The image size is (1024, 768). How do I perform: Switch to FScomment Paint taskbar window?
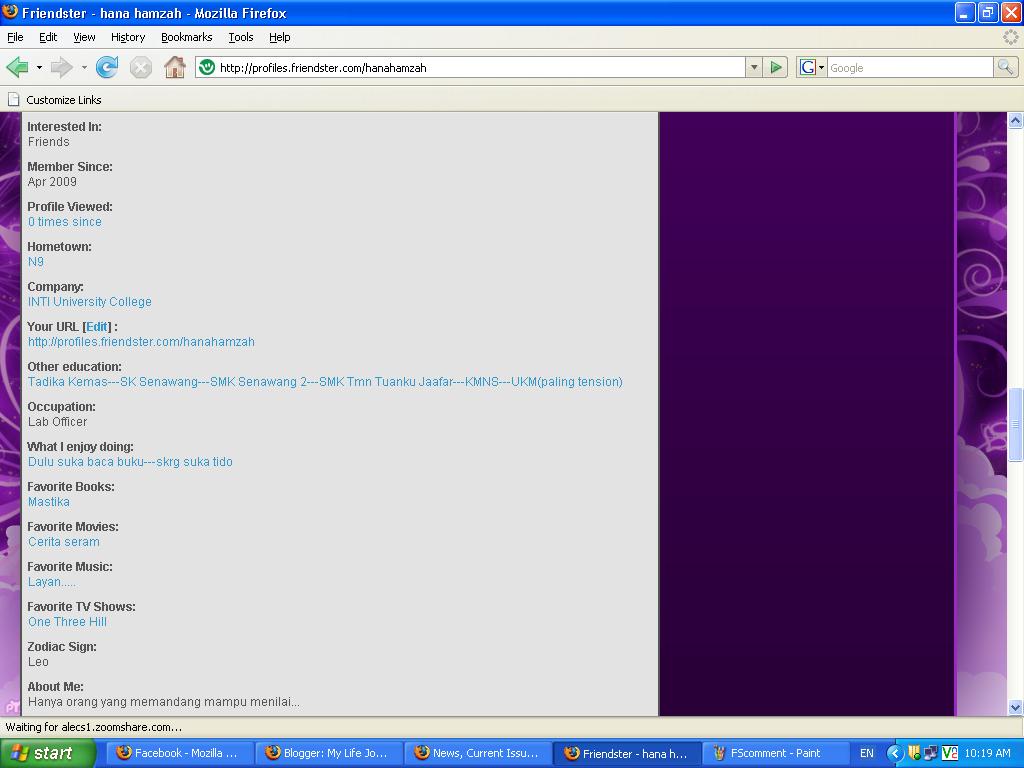pos(774,754)
